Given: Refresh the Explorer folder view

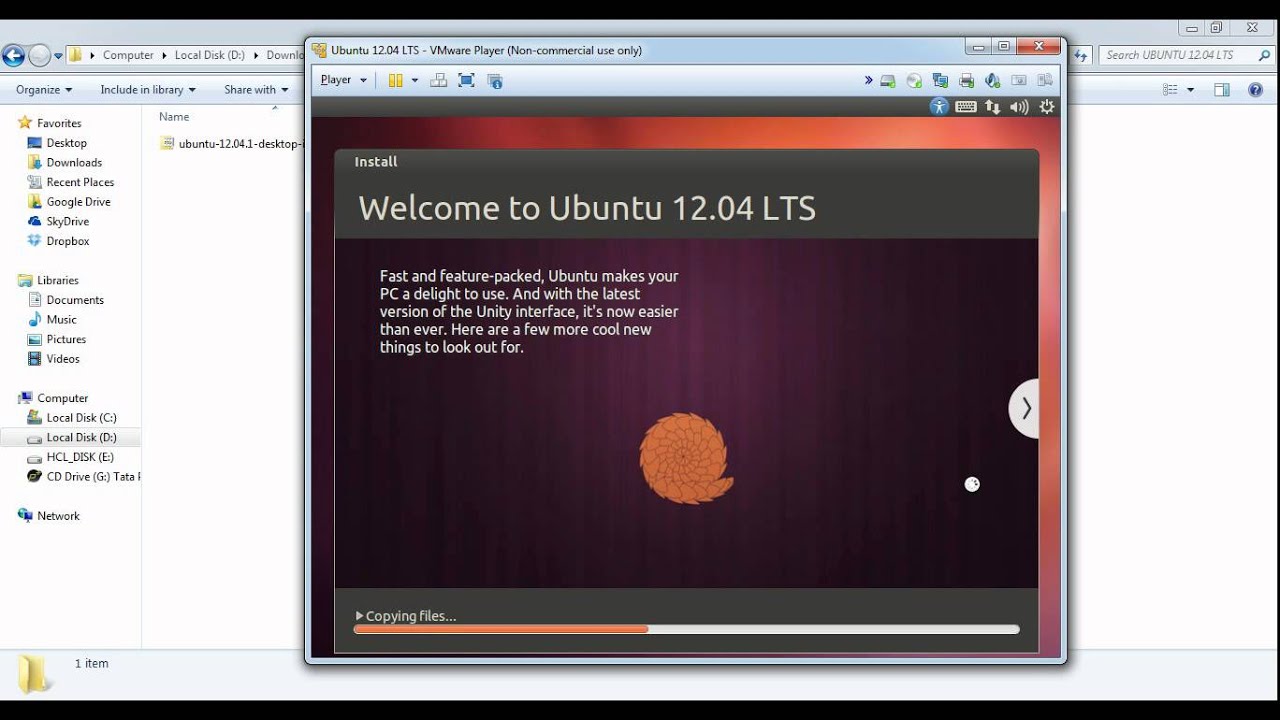Looking at the screenshot, I should pos(1080,56).
